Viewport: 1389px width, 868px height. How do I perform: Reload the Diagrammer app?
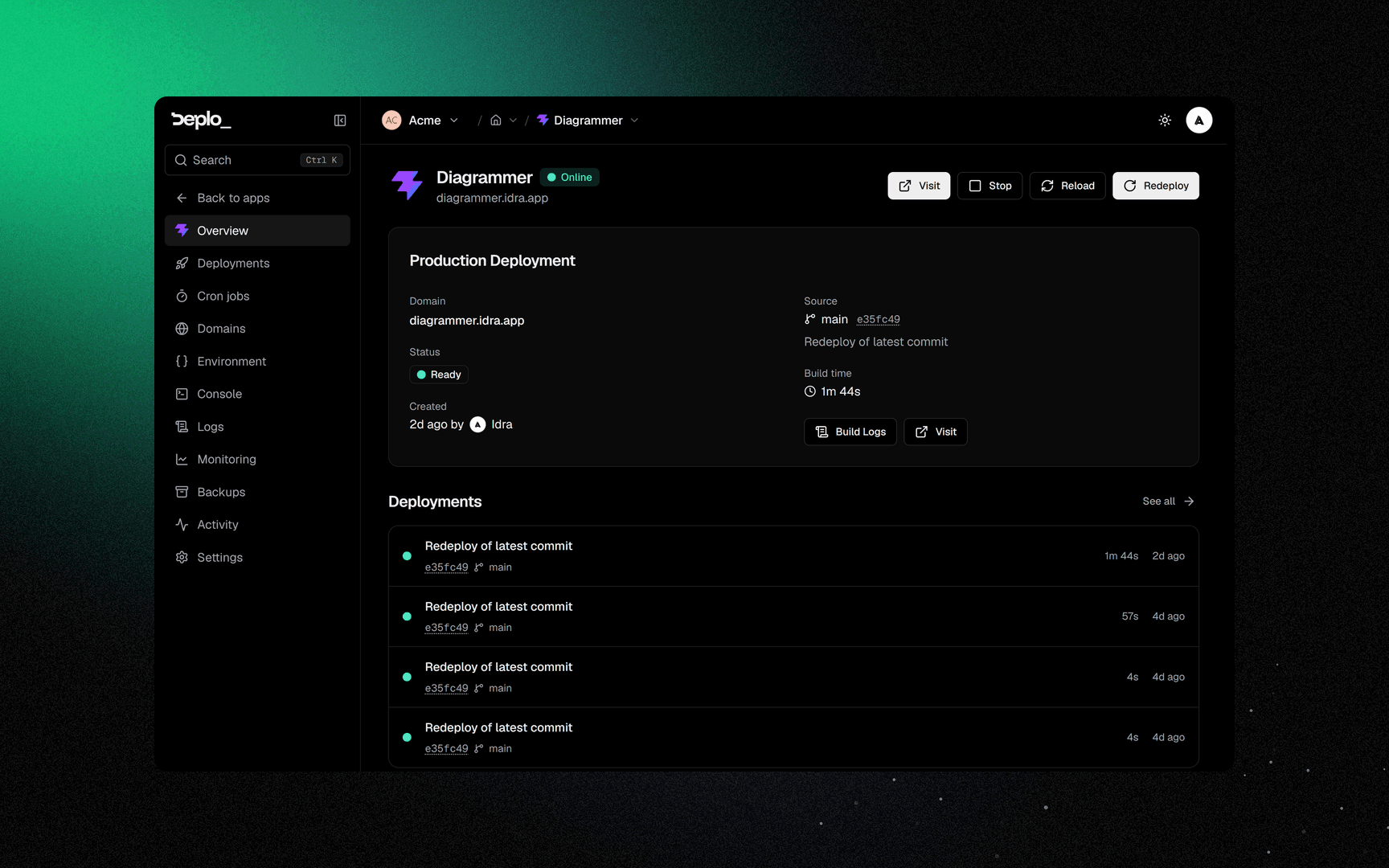pos(1067,186)
